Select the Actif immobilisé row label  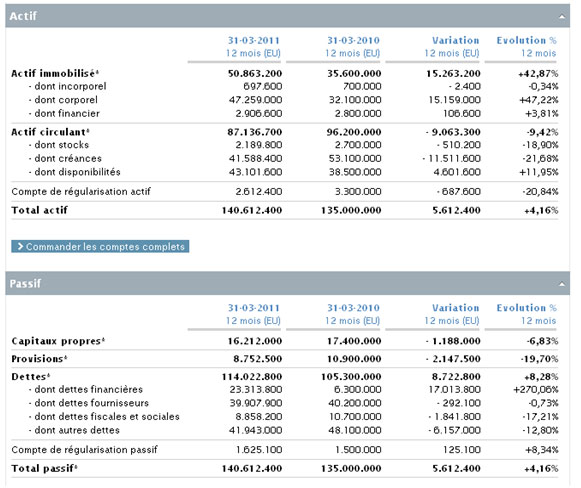click(55, 73)
